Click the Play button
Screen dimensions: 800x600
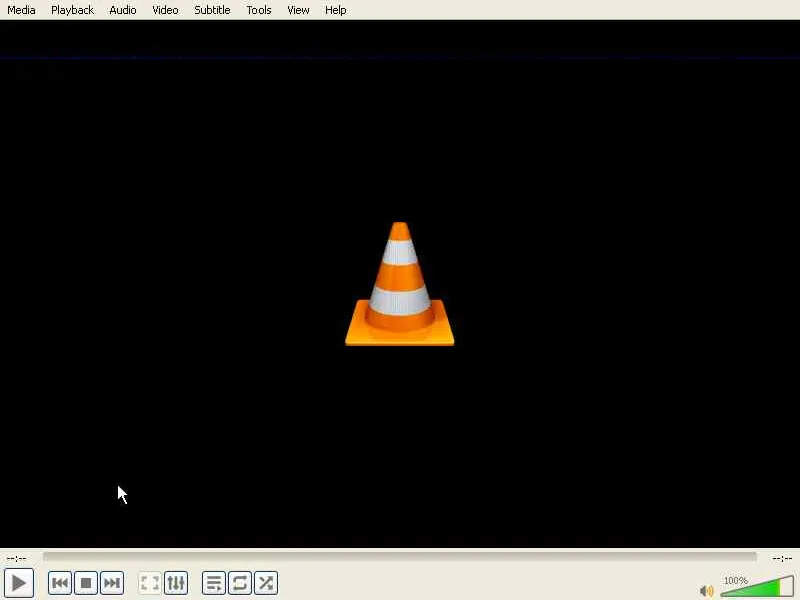pos(19,583)
